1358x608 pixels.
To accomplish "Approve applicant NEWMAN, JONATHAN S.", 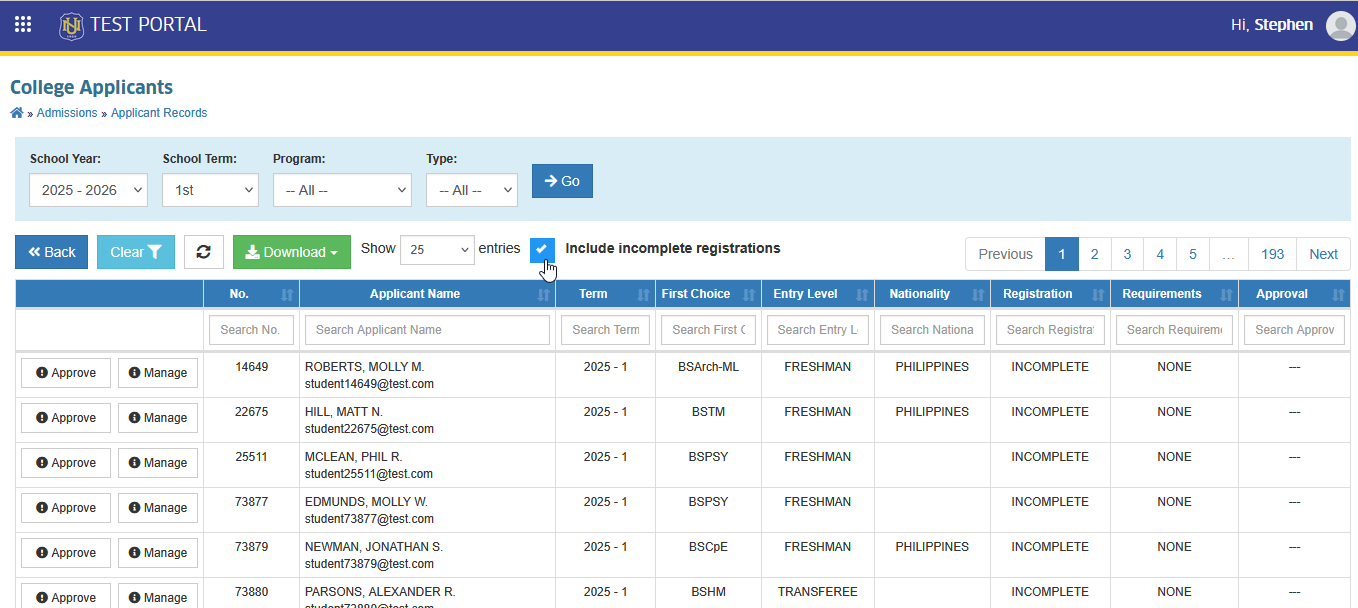I will pyautogui.click(x=66, y=553).
